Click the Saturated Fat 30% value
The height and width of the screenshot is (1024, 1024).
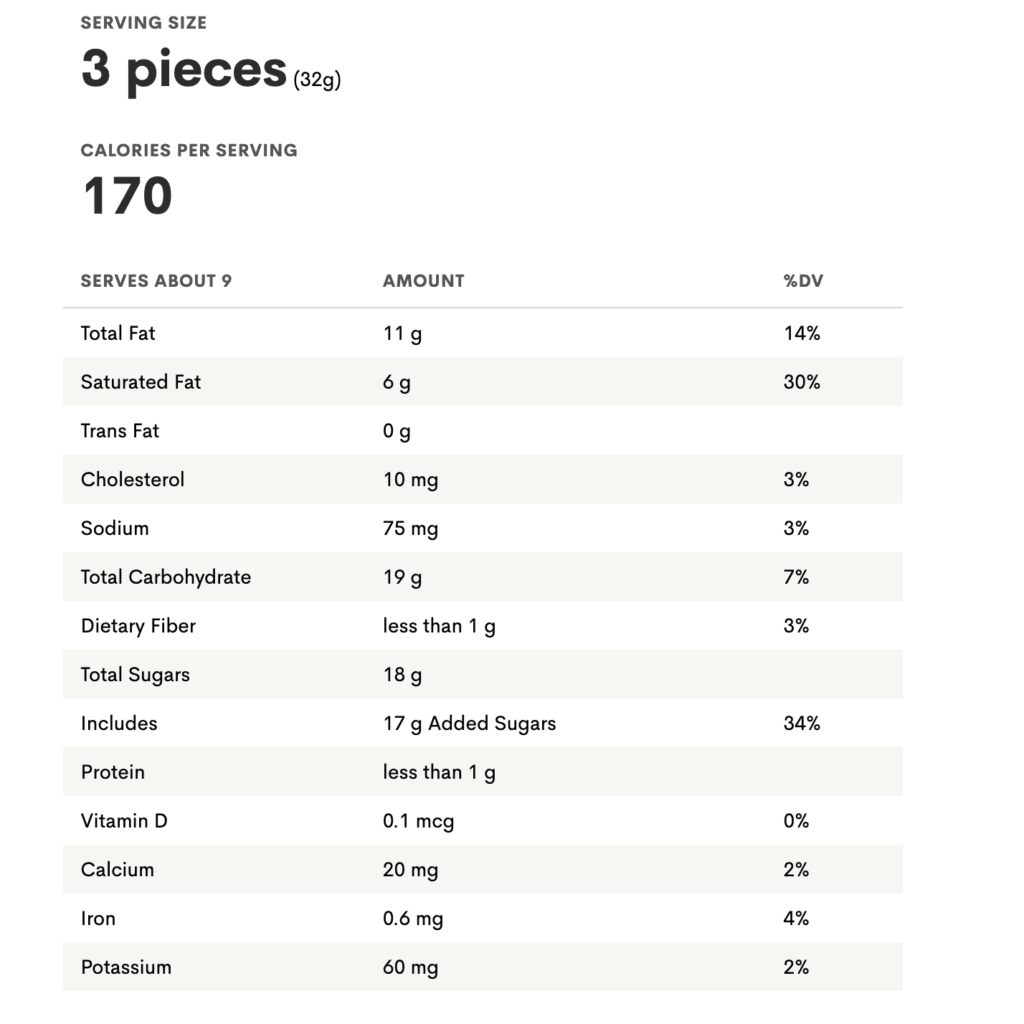coord(802,382)
